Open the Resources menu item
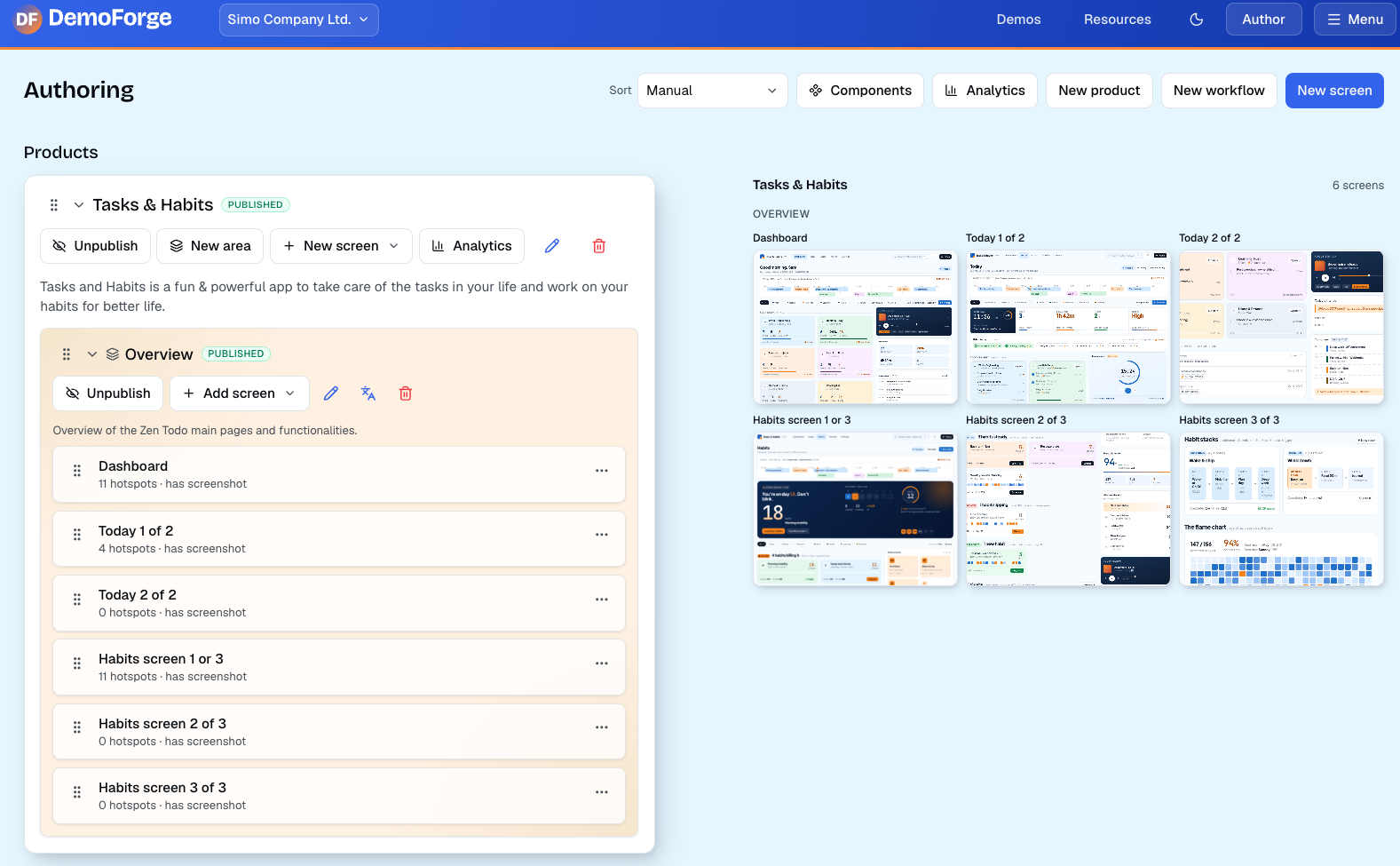This screenshot has height=866, width=1400. tap(1117, 20)
